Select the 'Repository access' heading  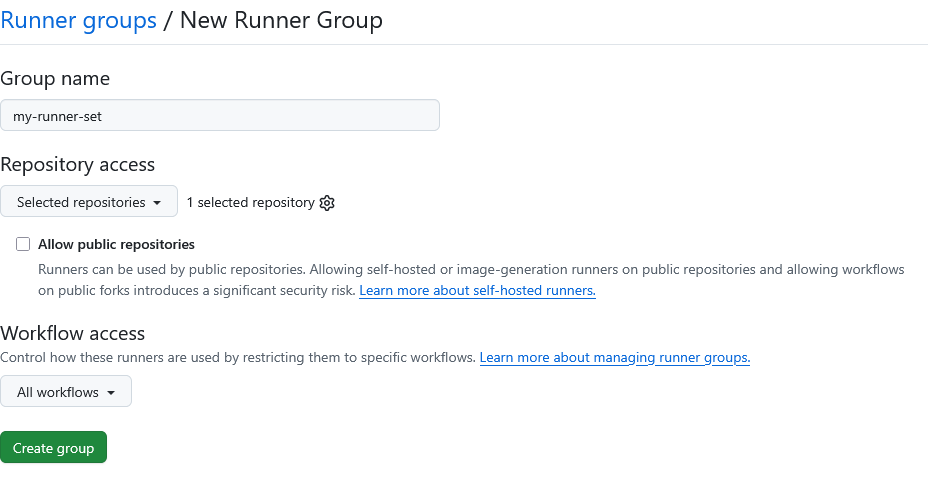tap(78, 164)
